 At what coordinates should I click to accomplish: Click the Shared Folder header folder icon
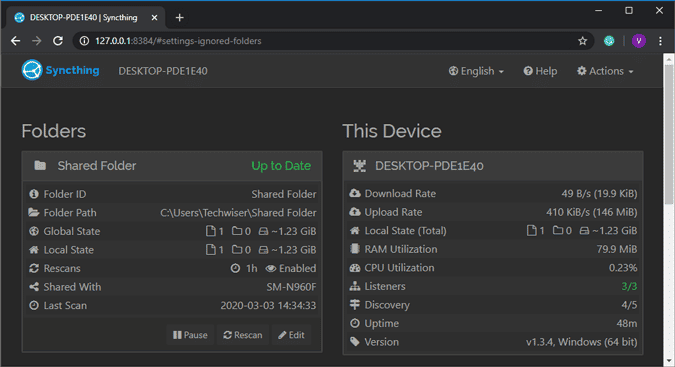click(x=40, y=165)
